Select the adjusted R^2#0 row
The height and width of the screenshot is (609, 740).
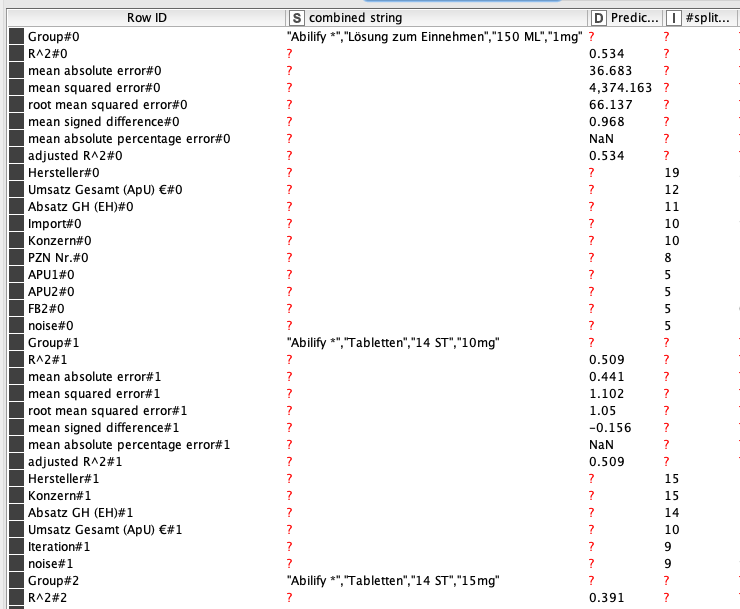point(75,156)
